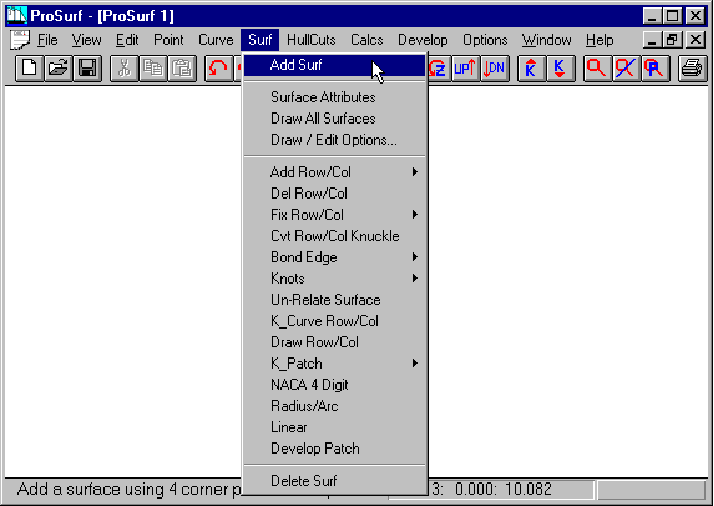Open the HullCuts menu
714x506 pixels.
click(x=311, y=40)
